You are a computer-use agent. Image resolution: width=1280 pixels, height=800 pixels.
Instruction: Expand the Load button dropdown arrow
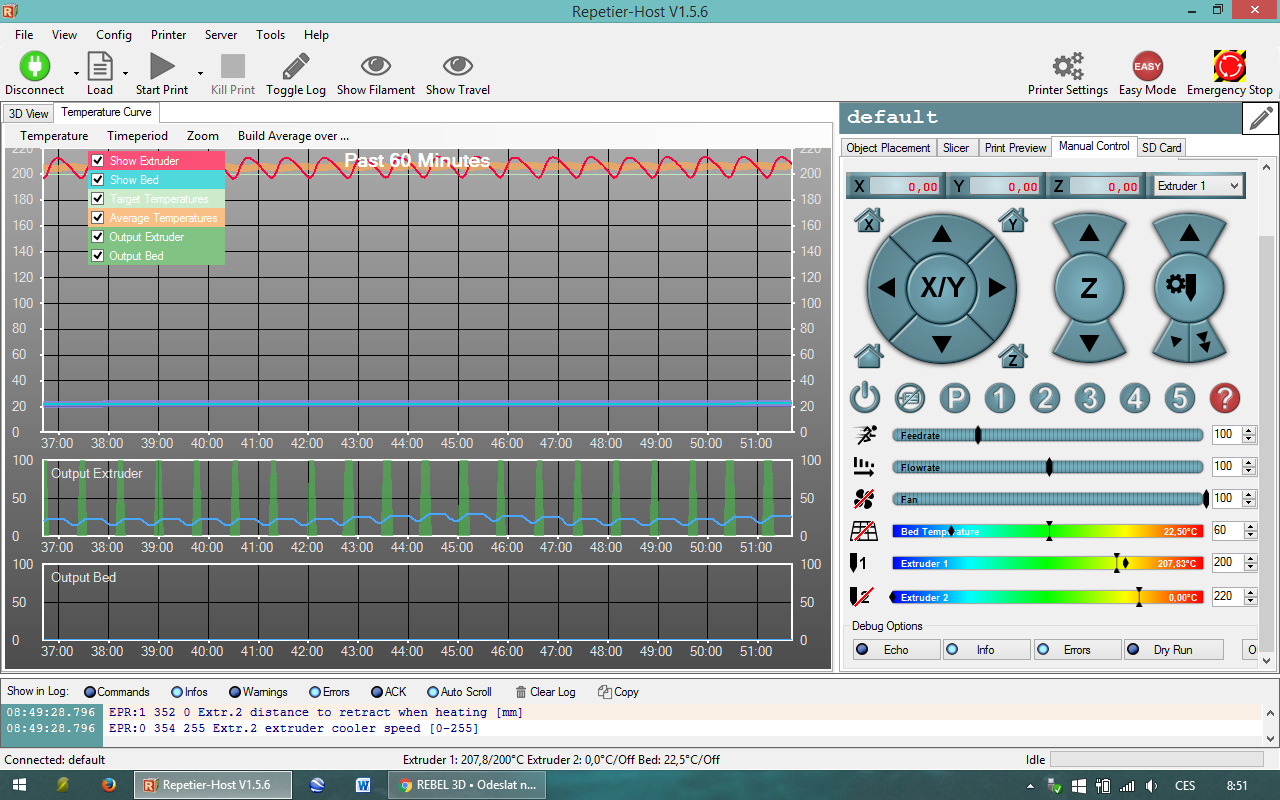point(125,73)
